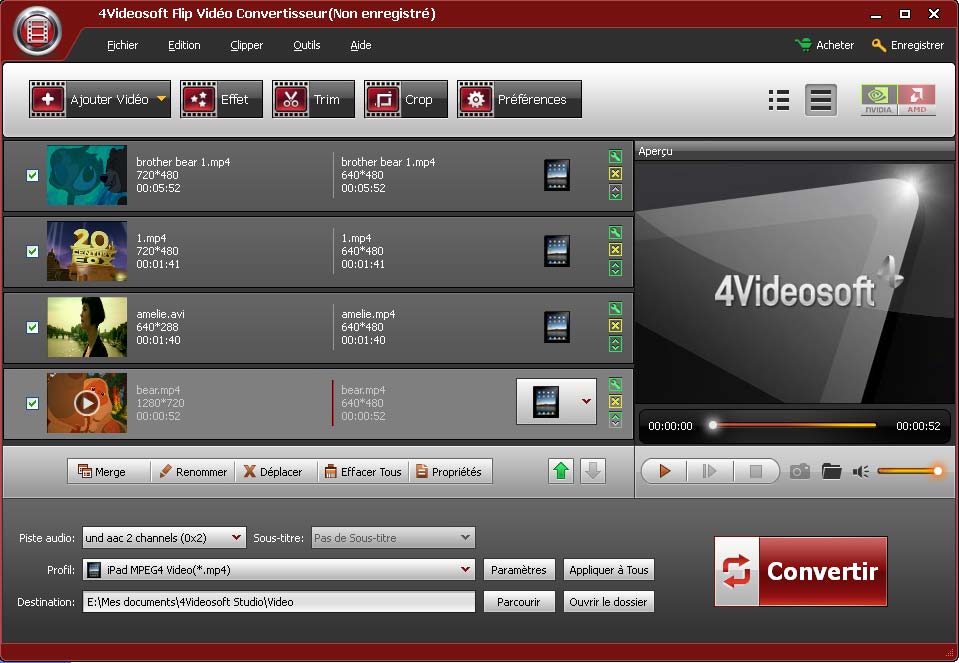
Task: Deselect the bear.mp4 file checkbox
Action: pos(32,403)
